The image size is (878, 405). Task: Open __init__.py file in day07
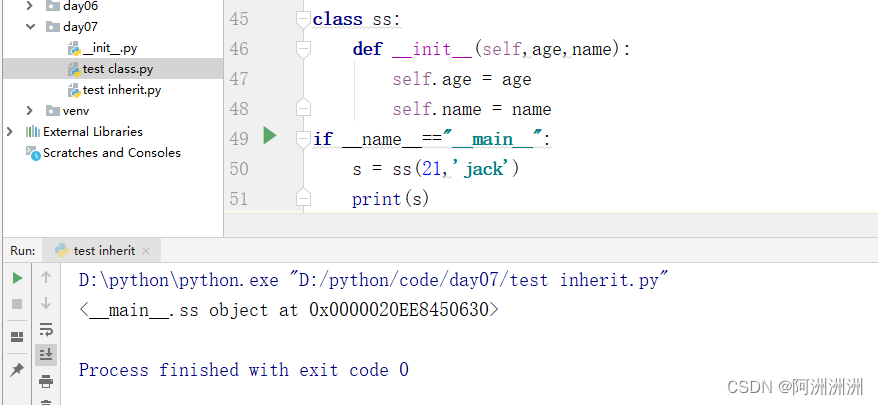click(x=111, y=48)
